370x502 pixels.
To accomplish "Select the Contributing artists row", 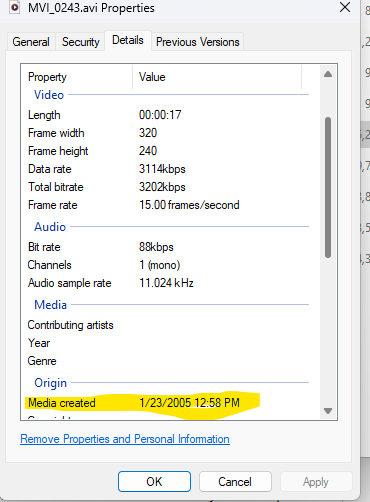I will coord(168,325).
